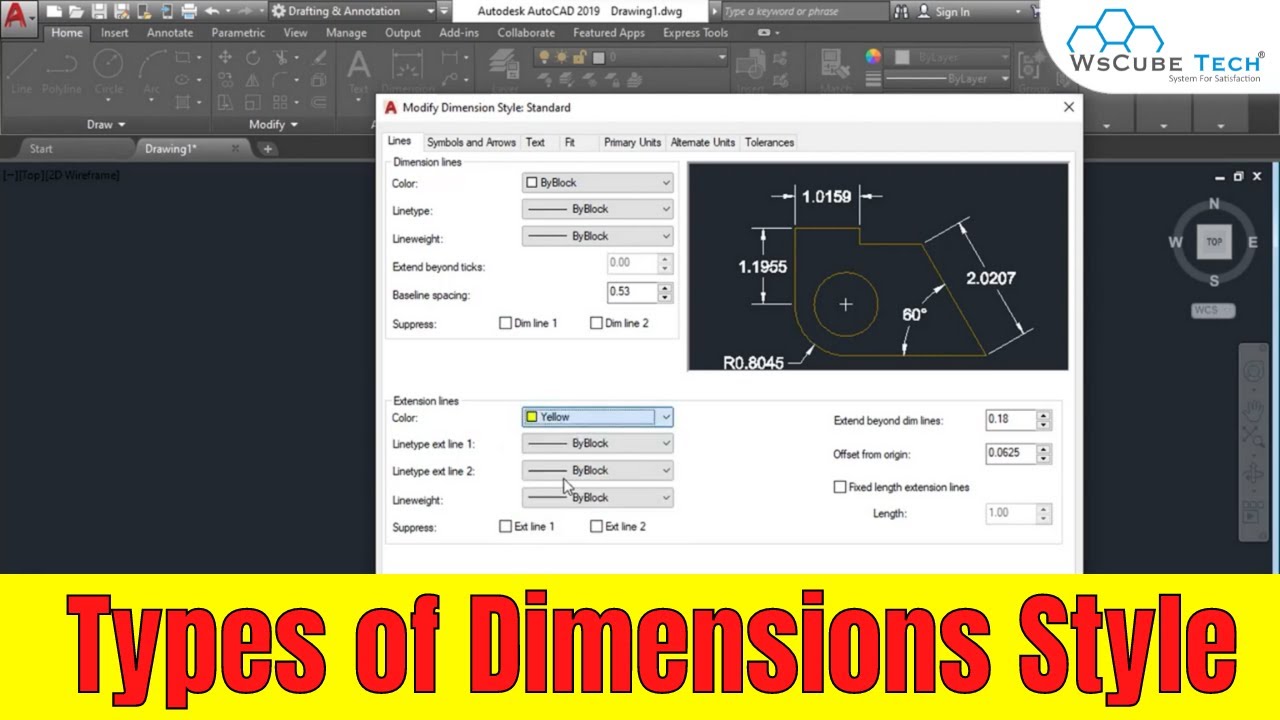
Task: Switch to the Tolerances tab
Action: click(769, 142)
